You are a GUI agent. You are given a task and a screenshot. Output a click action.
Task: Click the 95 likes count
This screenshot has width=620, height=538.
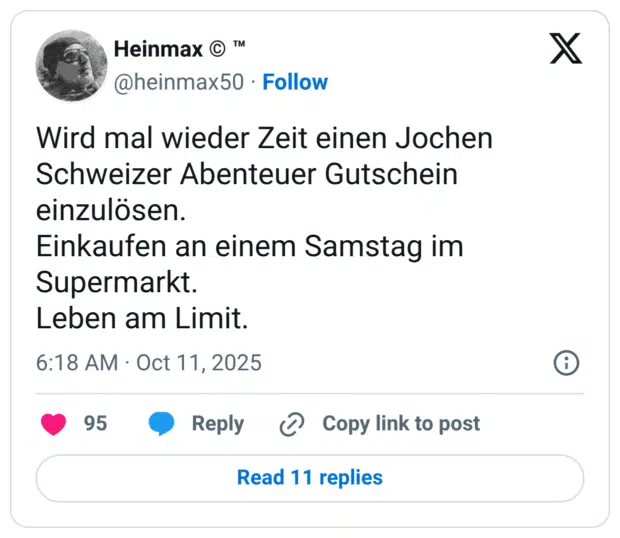click(95, 424)
